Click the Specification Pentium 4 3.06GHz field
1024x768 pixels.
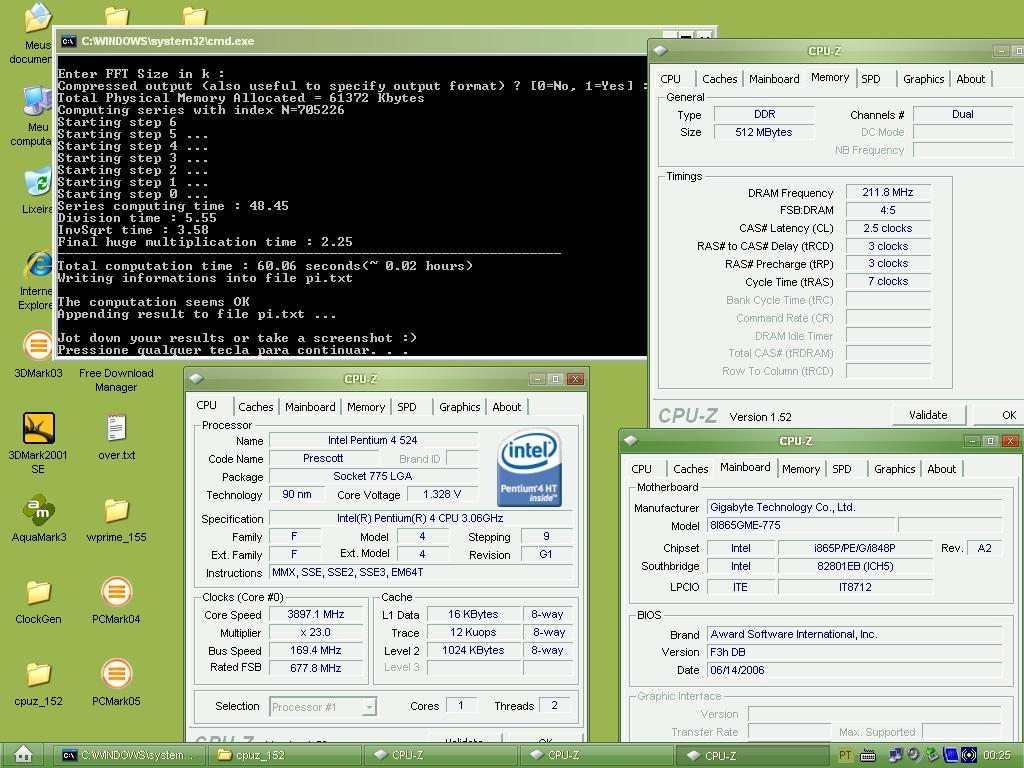point(421,519)
